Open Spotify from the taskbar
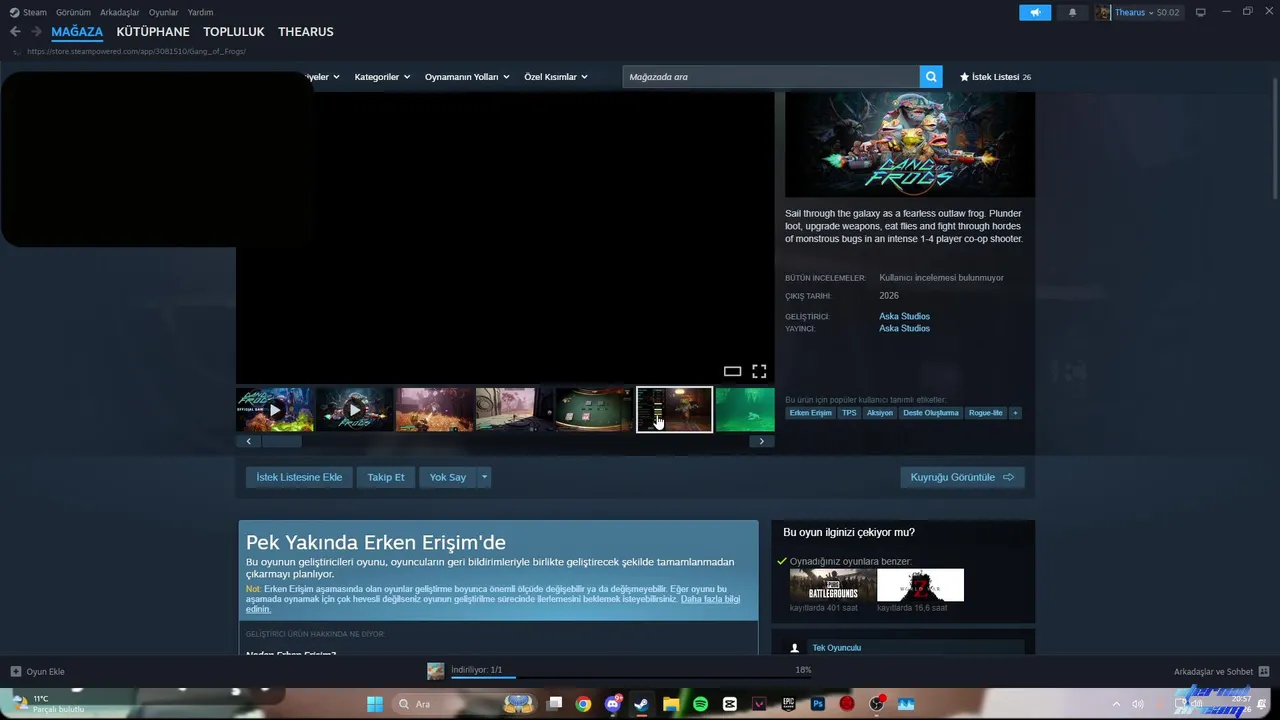The height and width of the screenshot is (720, 1280). pyautogui.click(x=700, y=704)
